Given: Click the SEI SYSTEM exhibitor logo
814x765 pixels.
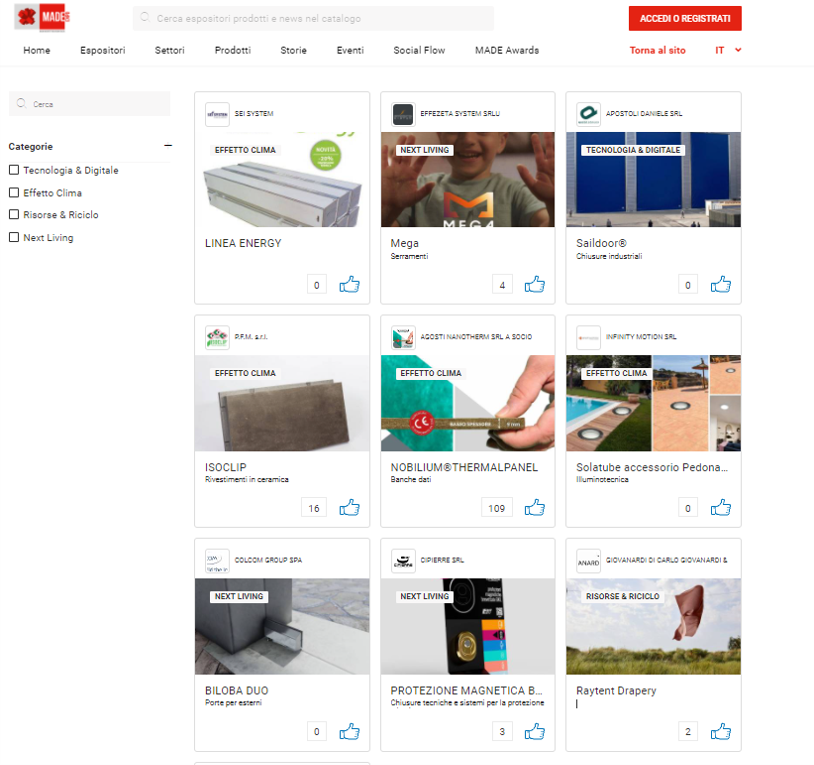Looking at the screenshot, I should pos(218,114).
